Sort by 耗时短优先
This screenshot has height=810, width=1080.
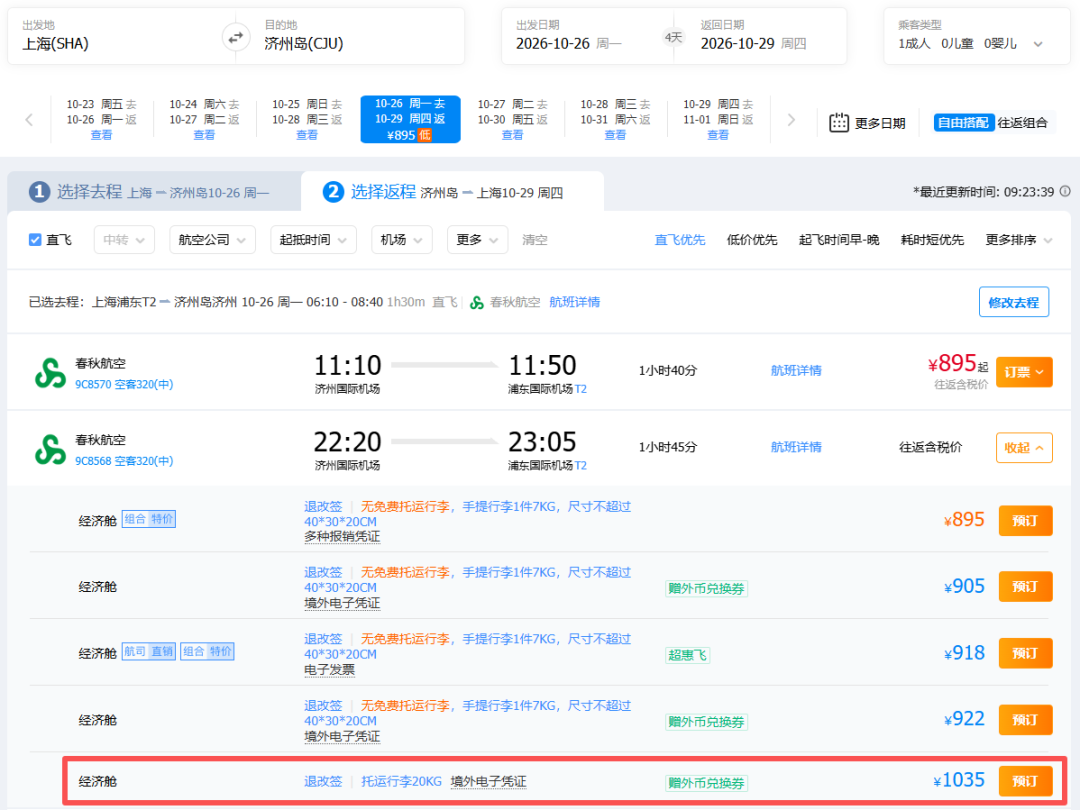point(933,240)
